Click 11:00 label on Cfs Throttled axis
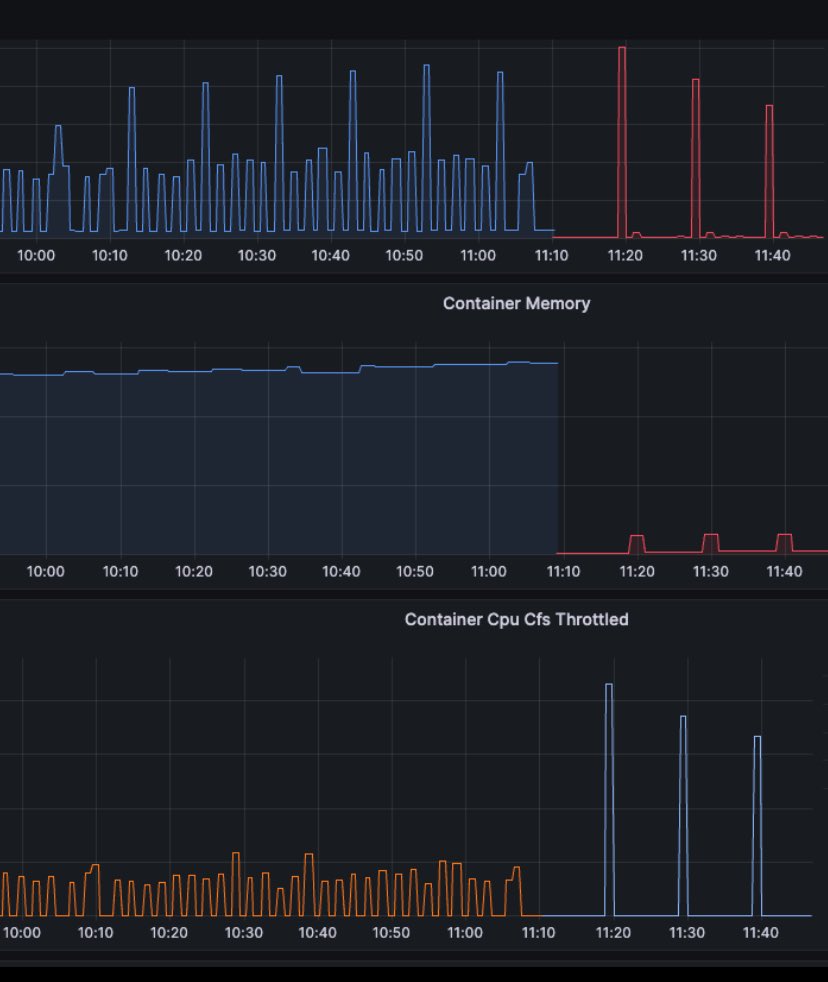Screen dimensions: 828x982 click(465, 933)
